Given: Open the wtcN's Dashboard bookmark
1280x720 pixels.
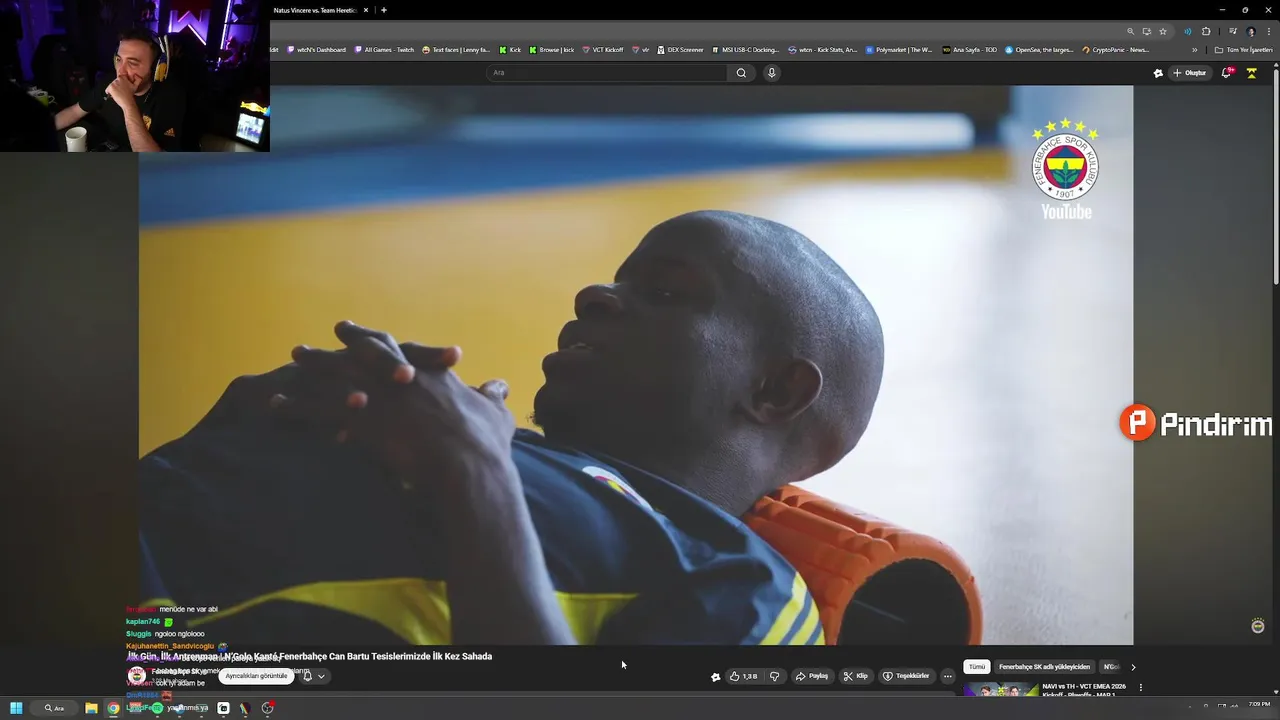Looking at the screenshot, I should pos(316,49).
